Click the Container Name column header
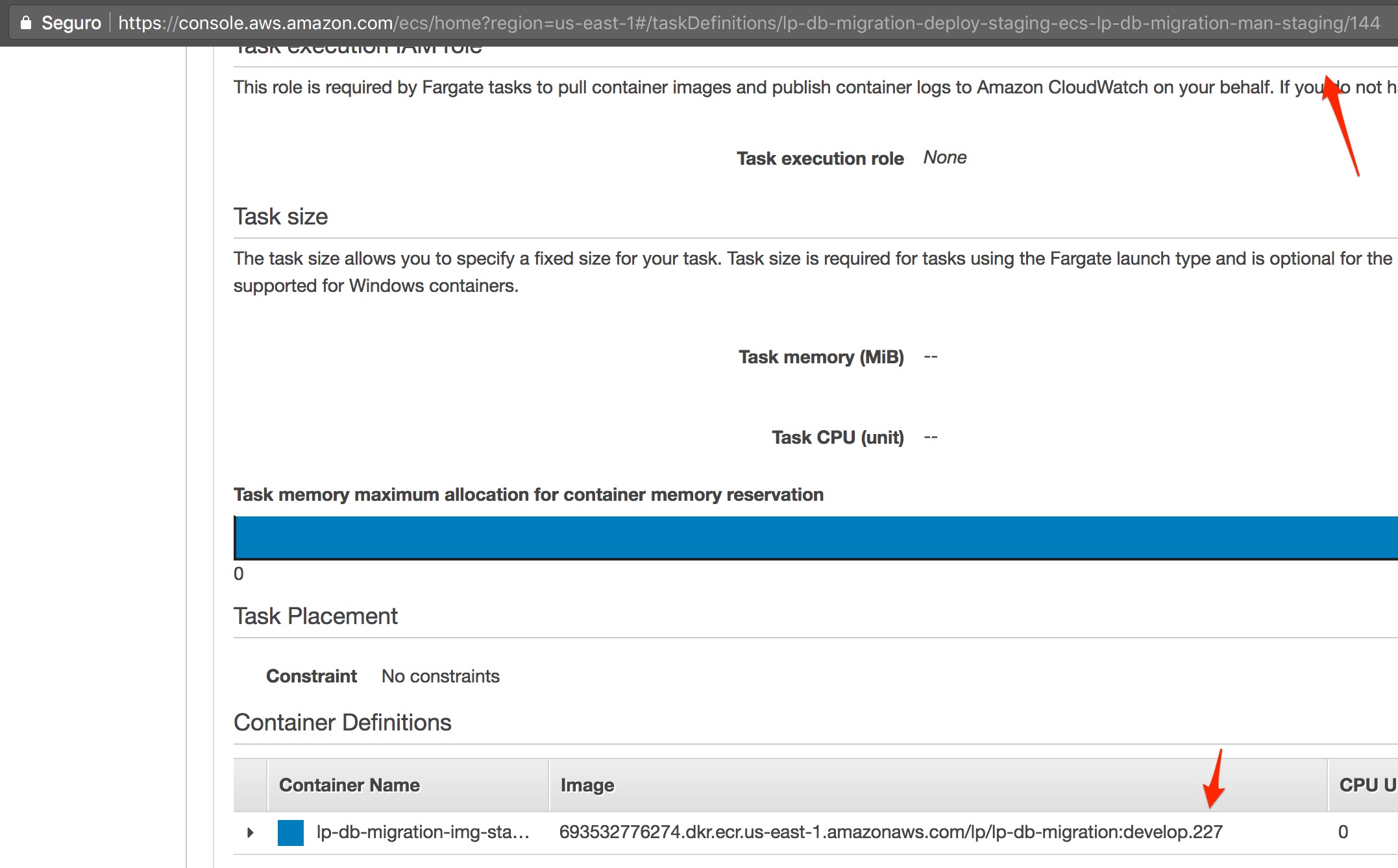 click(x=349, y=784)
